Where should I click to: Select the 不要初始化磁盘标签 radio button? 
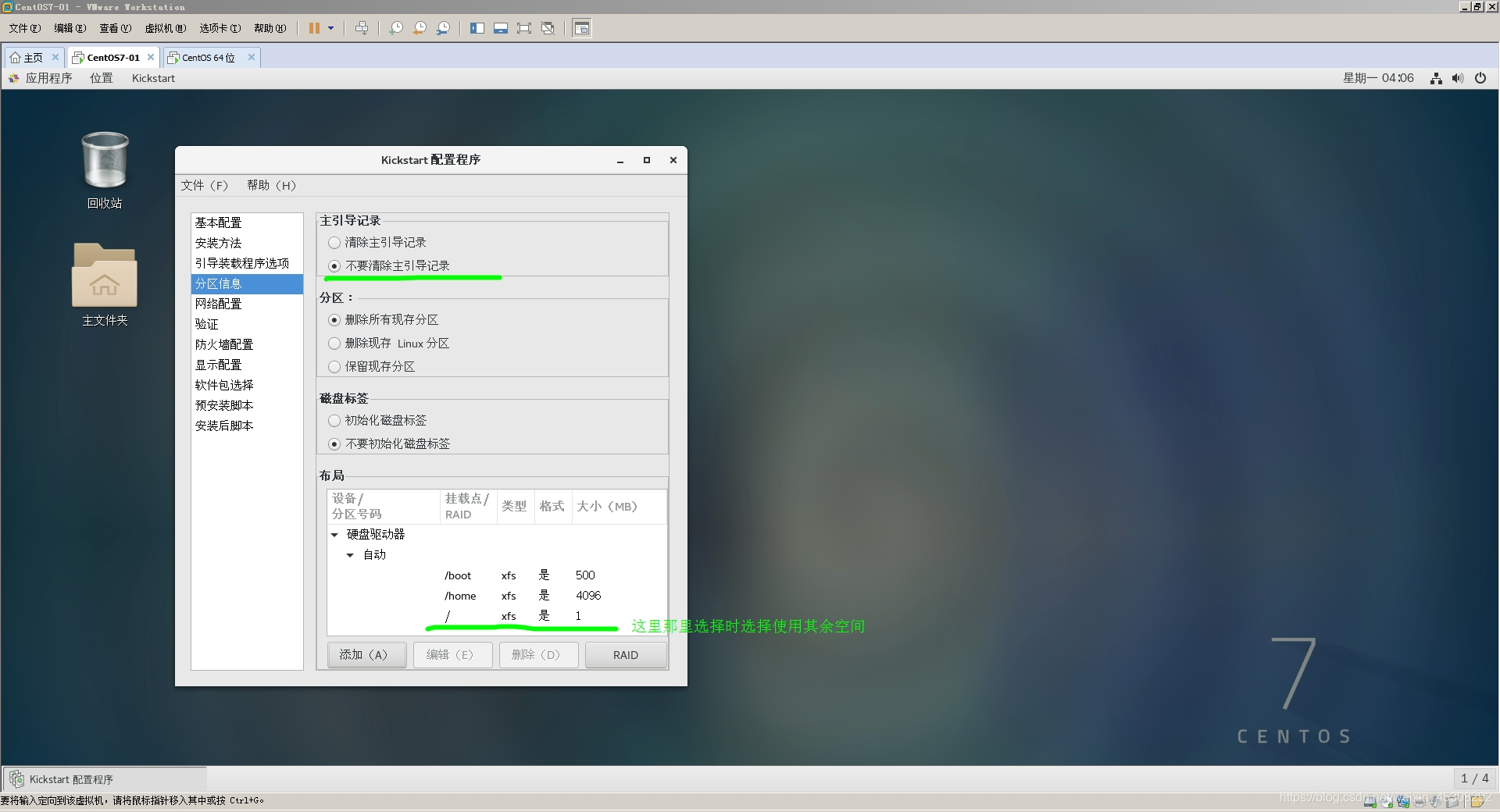click(x=334, y=444)
